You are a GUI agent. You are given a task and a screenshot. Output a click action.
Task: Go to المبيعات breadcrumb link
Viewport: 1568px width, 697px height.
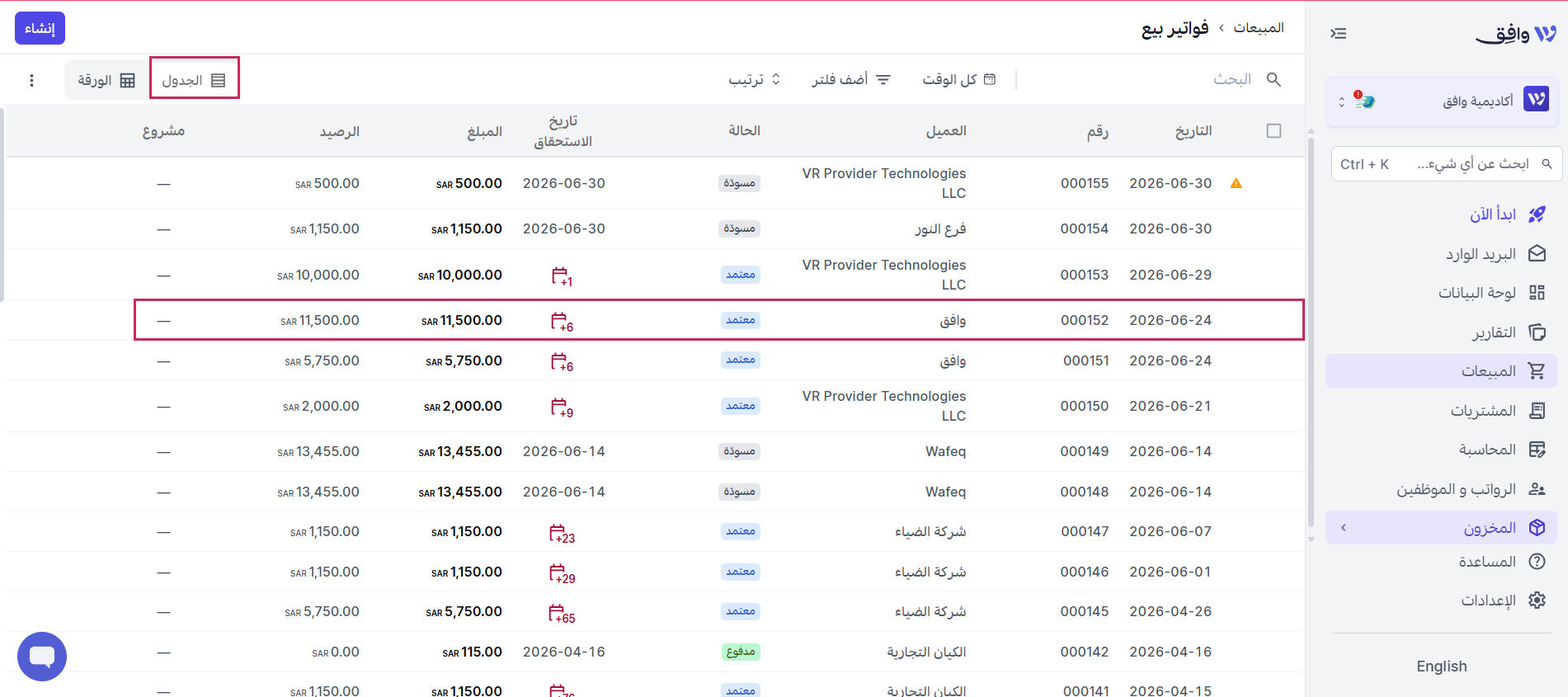[x=1259, y=28]
